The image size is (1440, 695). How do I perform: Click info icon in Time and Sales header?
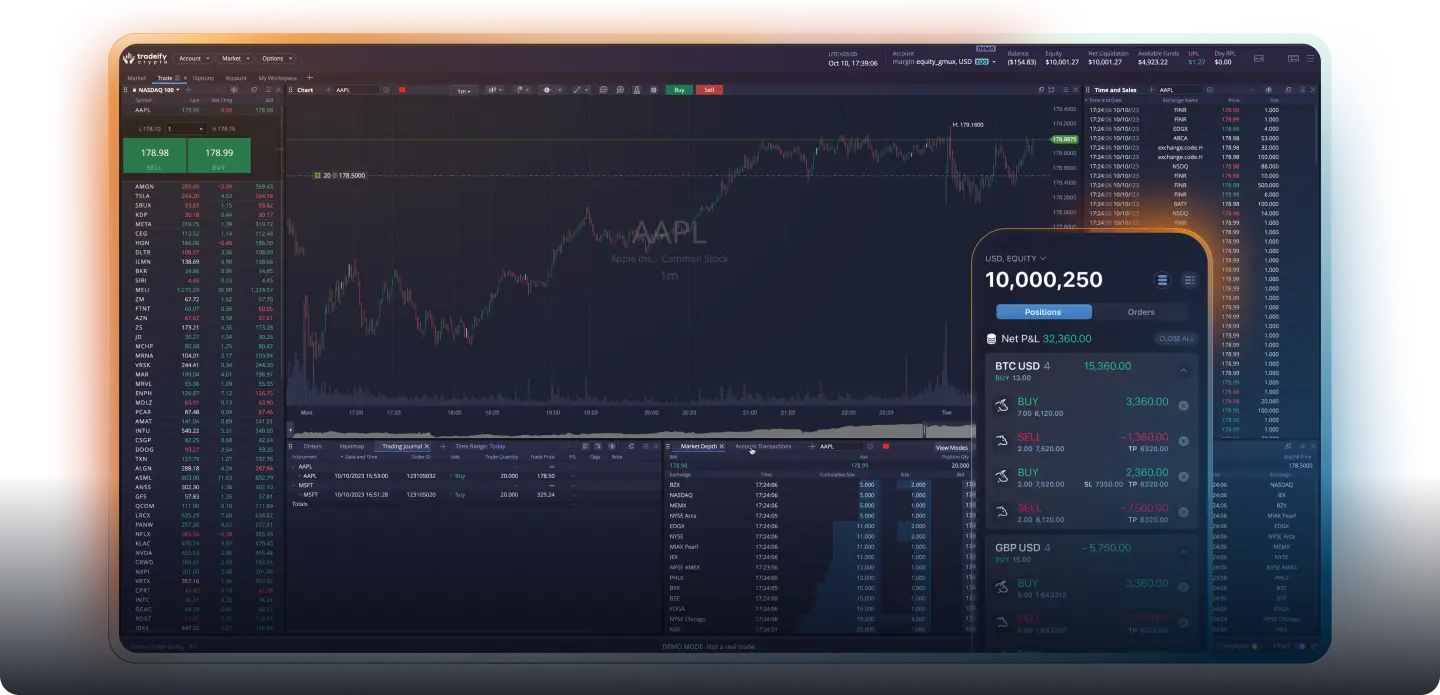(x=1210, y=90)
